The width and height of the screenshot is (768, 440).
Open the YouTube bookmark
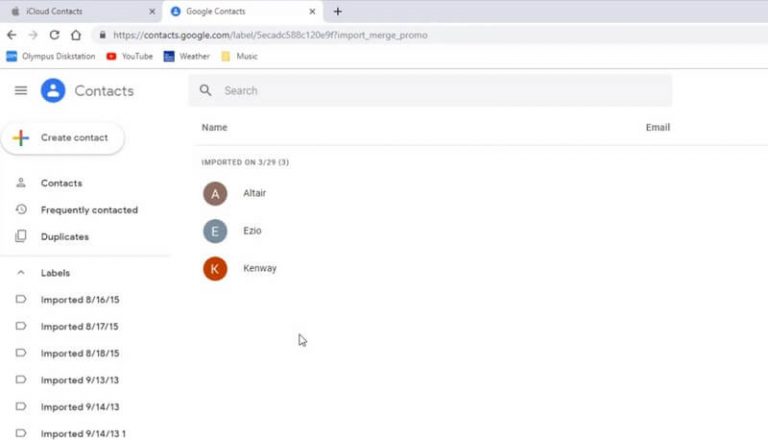[x=130, y=56]
